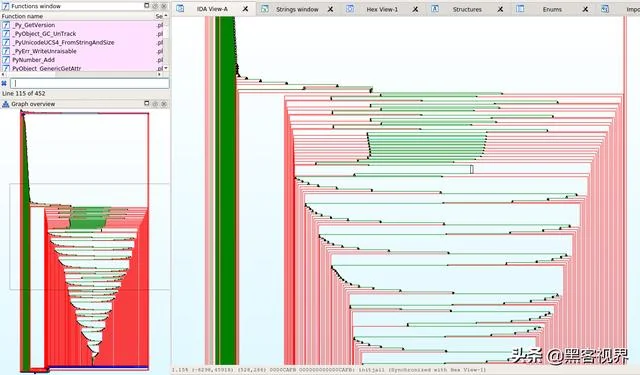Select PyNumber_Add function icon
This screenshot has width=640, height=375.
6,60
